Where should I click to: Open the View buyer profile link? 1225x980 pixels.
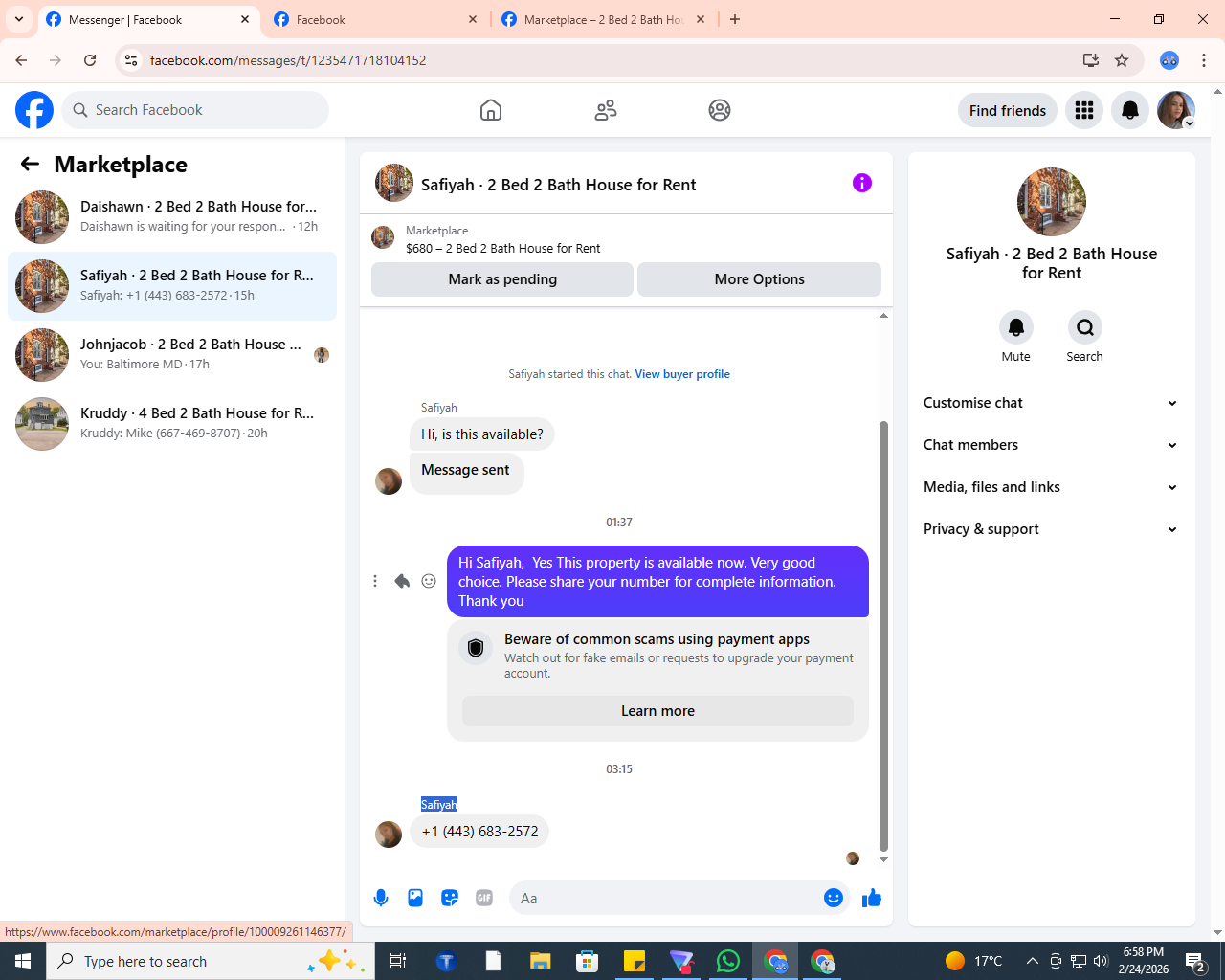click(x=682, y=374)
